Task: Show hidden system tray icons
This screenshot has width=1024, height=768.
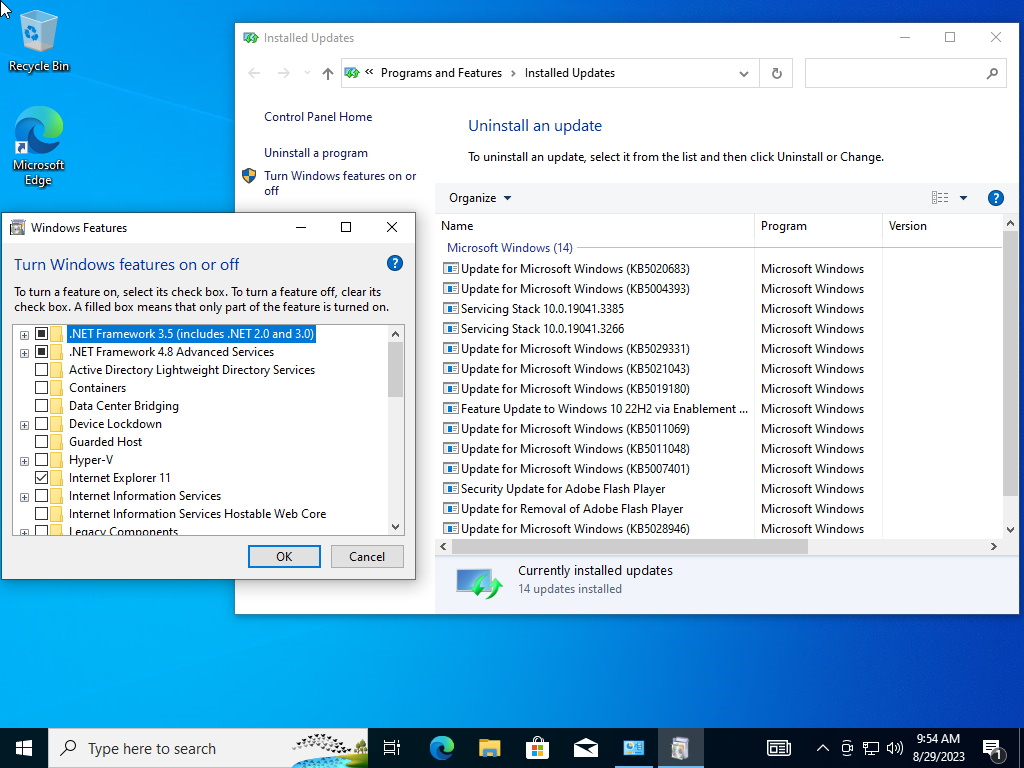Action: 823,748
